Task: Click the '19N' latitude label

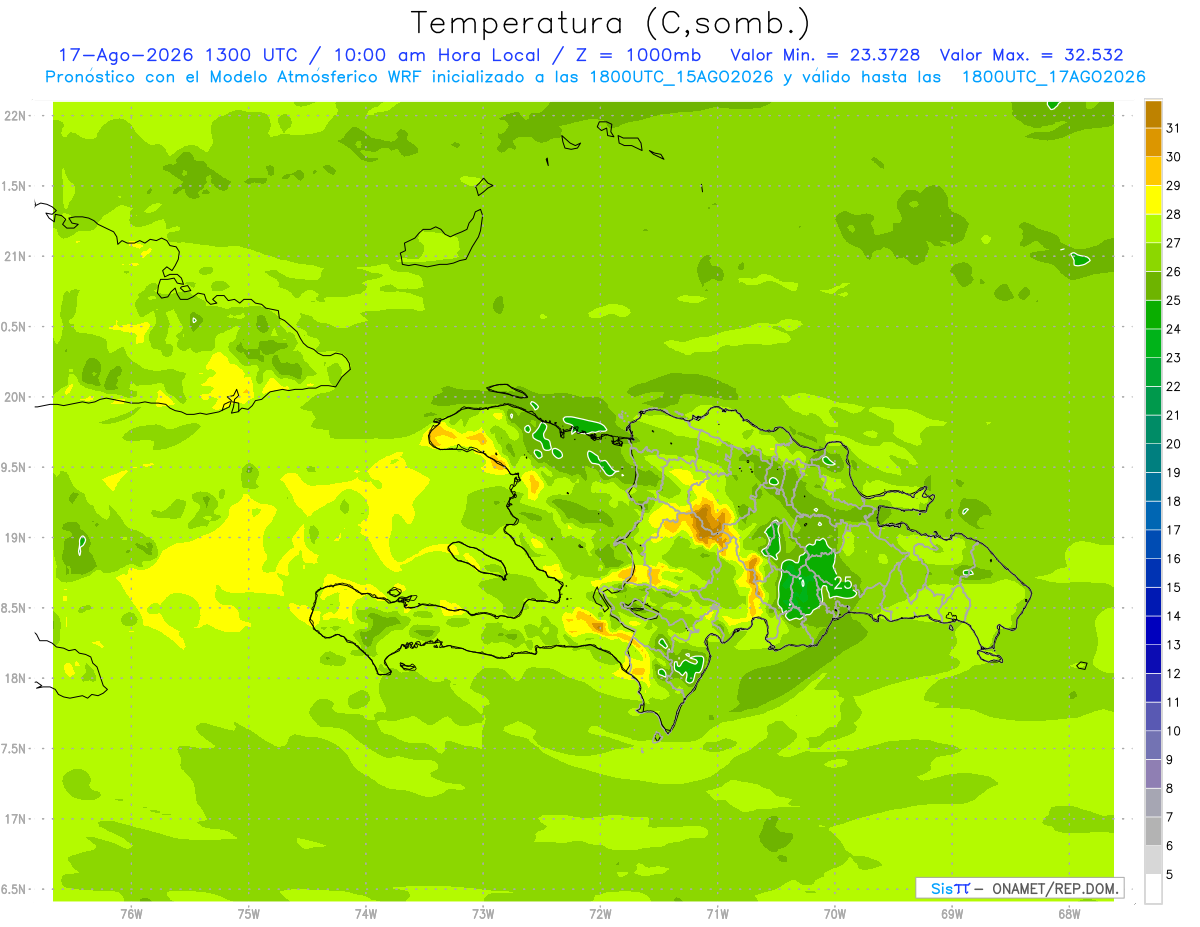Action: (x=16, y=537)
